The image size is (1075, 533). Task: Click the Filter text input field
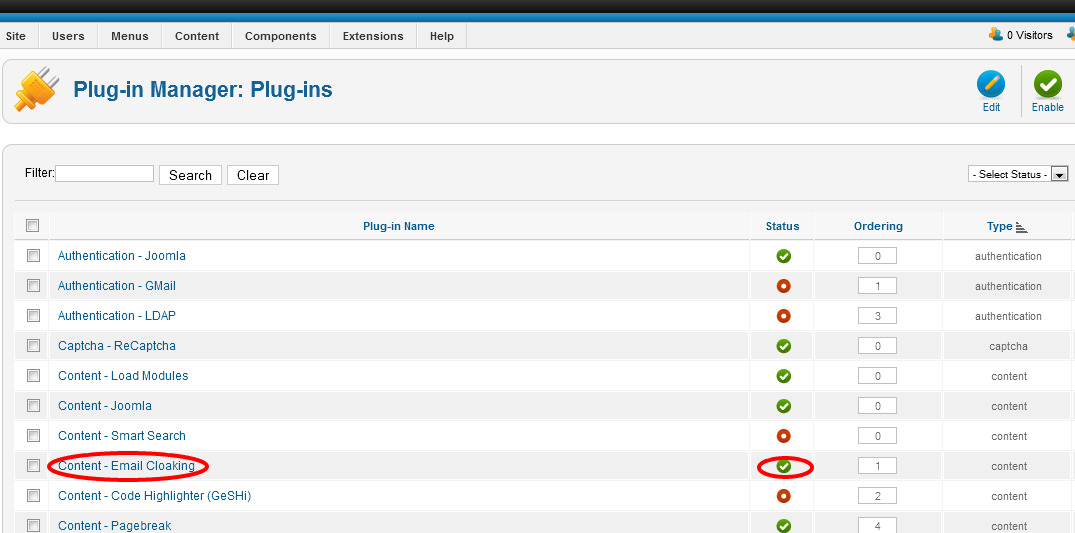(104, 174)
